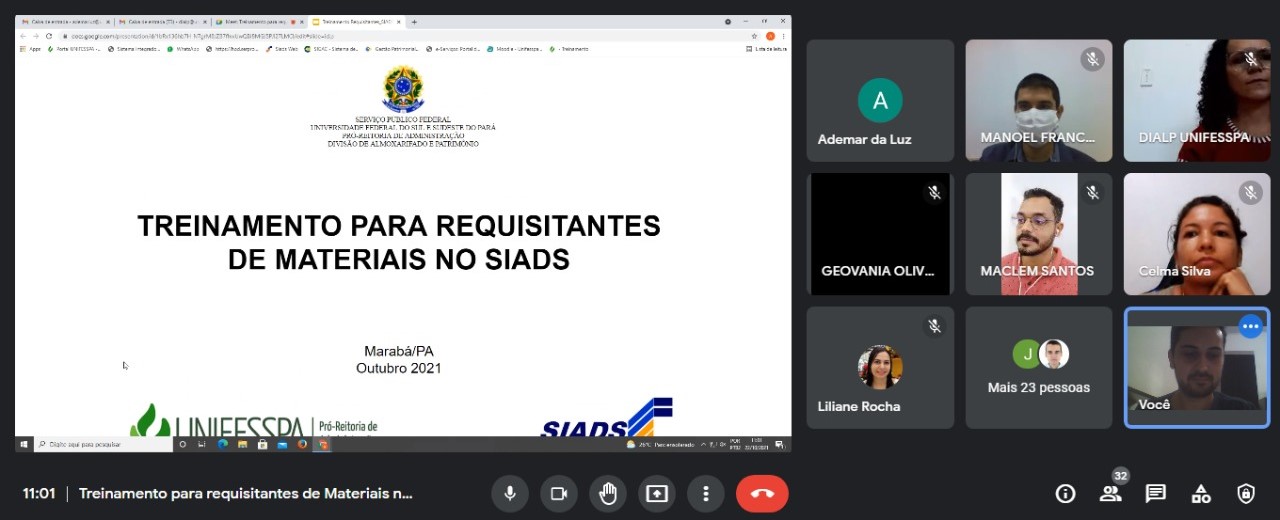Click the docs.google.com address bar

(x=400, y=36)
